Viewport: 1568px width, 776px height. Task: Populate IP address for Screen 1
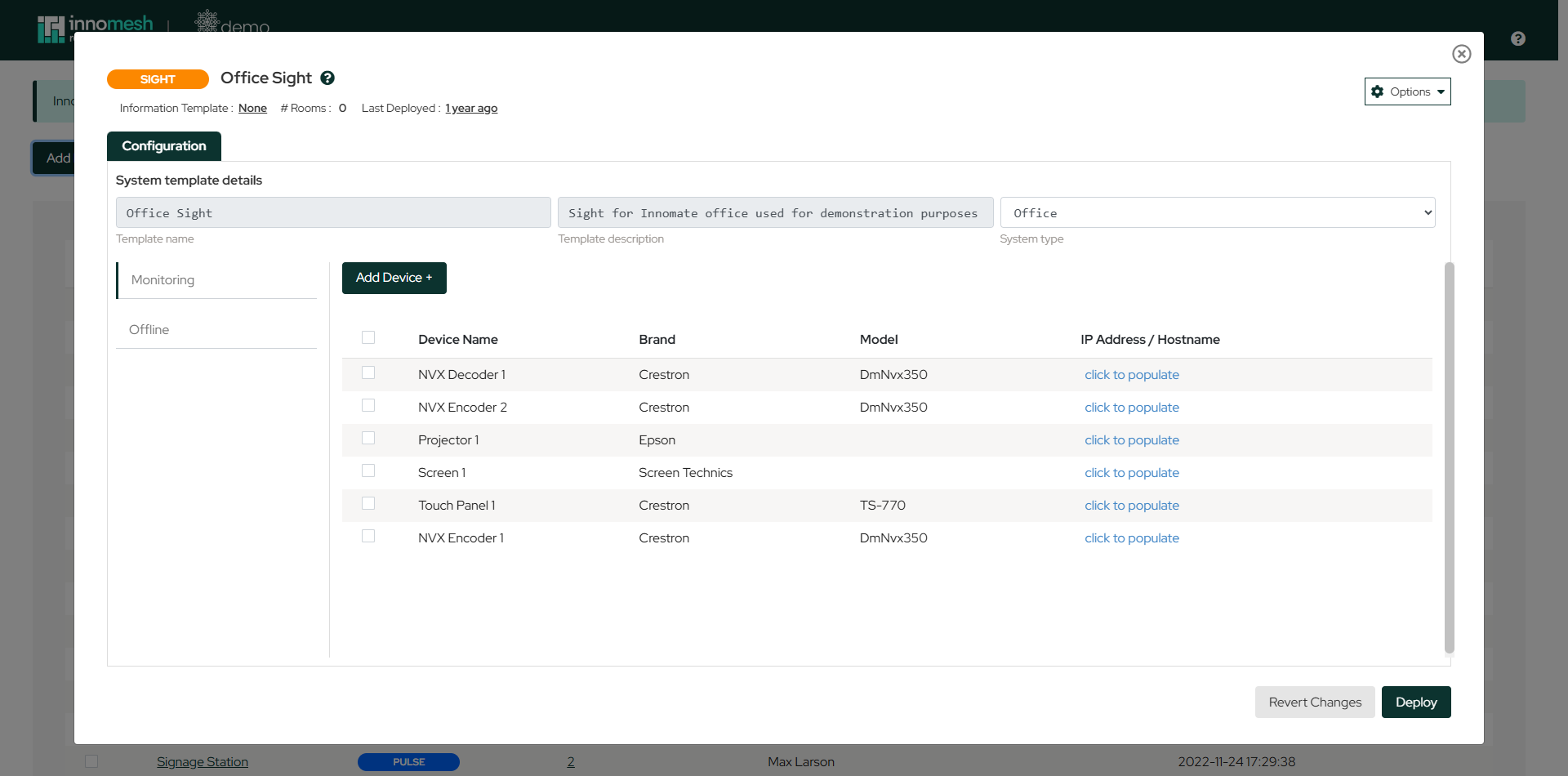point(1132,473)
